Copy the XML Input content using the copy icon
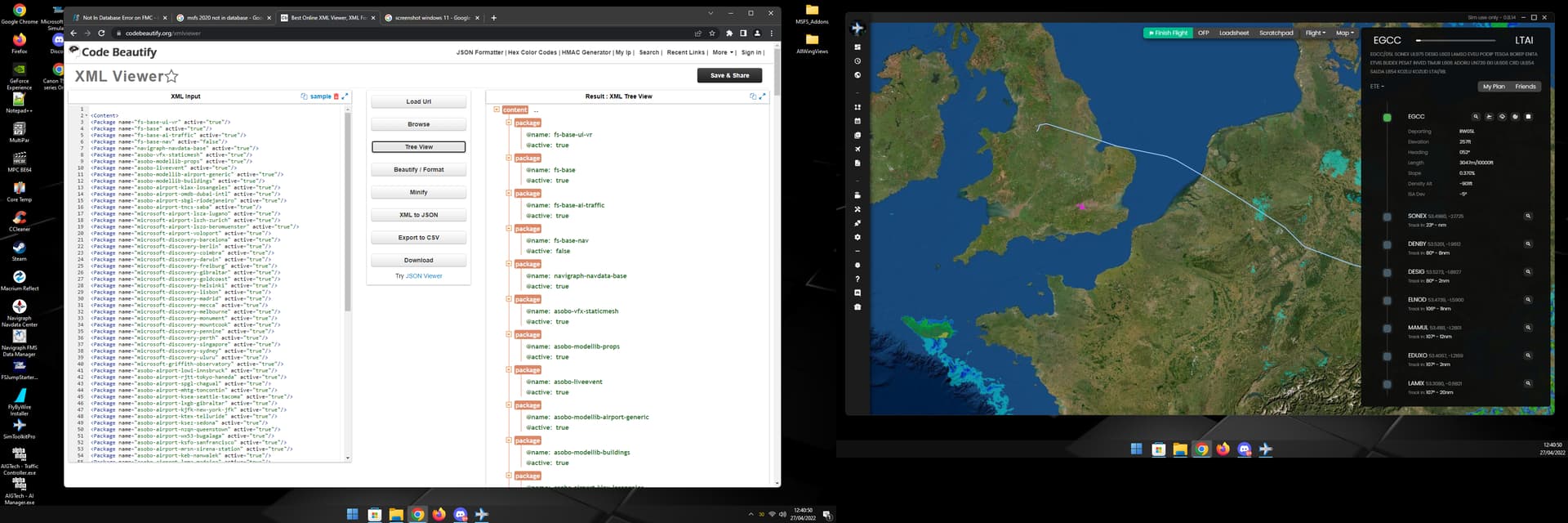The height and width of the screenshot is (523, 1568). (x=305, y=96)
